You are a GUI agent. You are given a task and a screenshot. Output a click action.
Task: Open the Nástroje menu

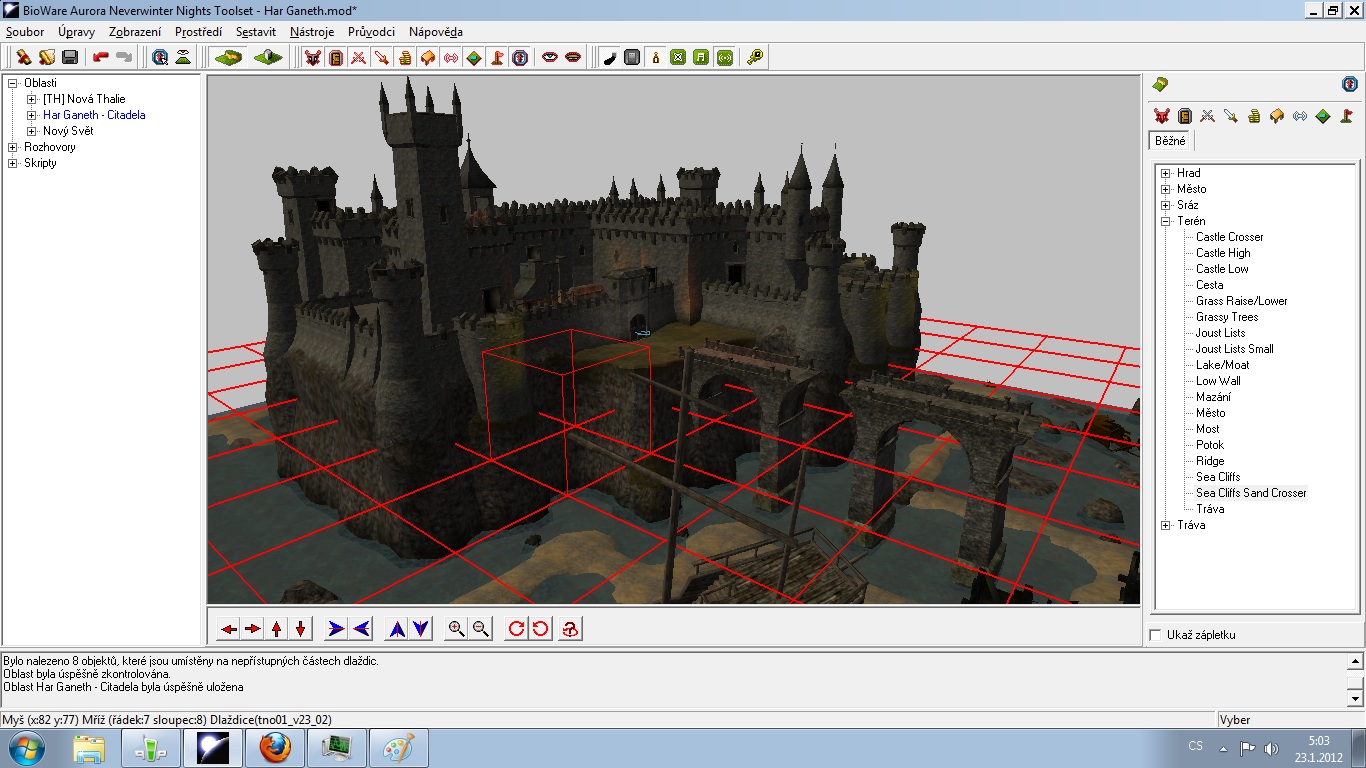312,32
